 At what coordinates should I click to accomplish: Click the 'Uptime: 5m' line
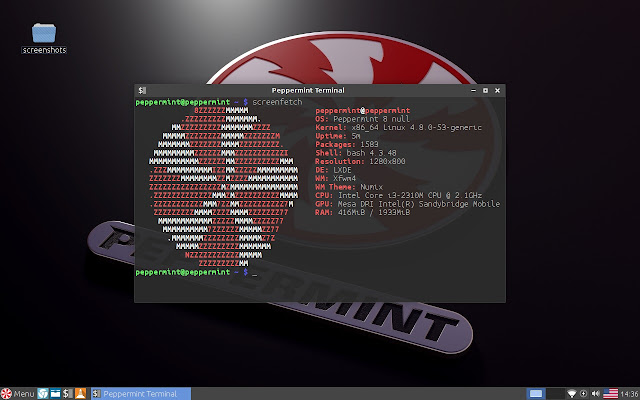tap(338, 136)
